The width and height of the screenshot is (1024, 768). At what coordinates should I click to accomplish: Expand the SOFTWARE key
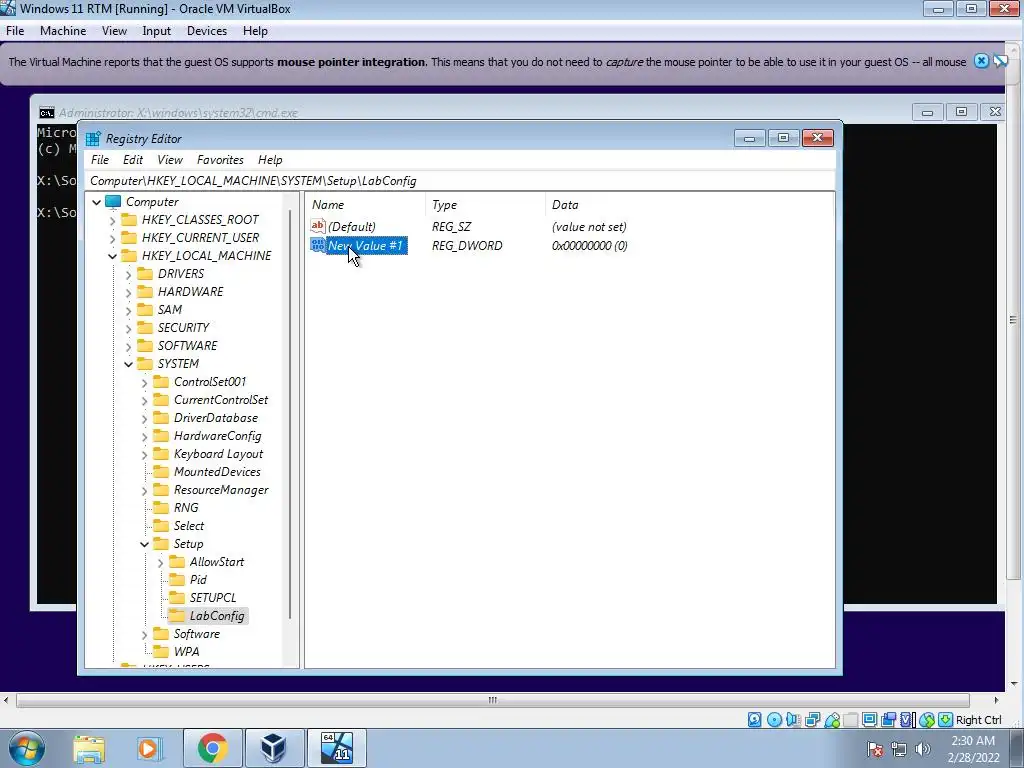129,346
